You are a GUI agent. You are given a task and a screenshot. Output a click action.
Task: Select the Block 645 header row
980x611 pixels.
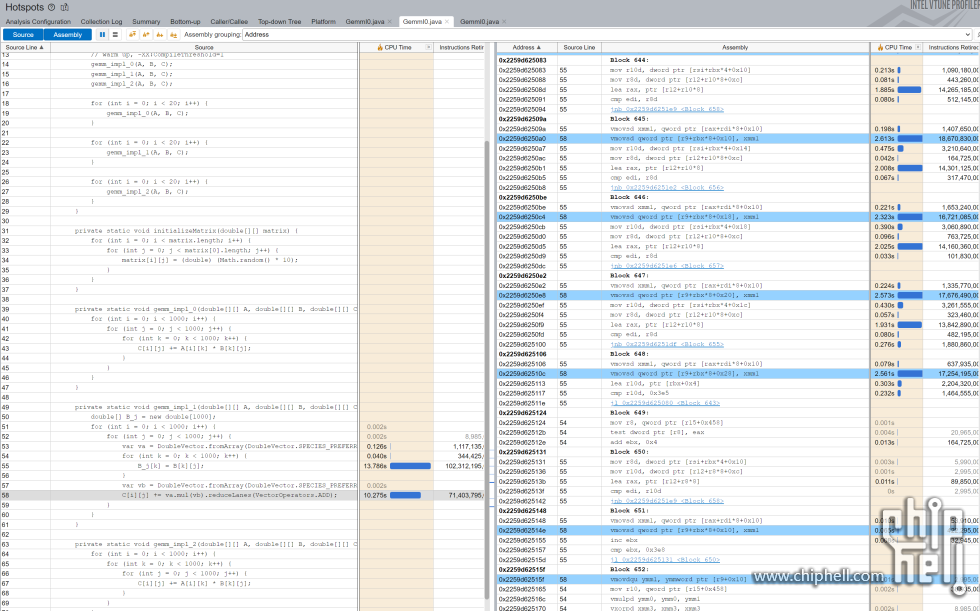click(x=738, y=119)
